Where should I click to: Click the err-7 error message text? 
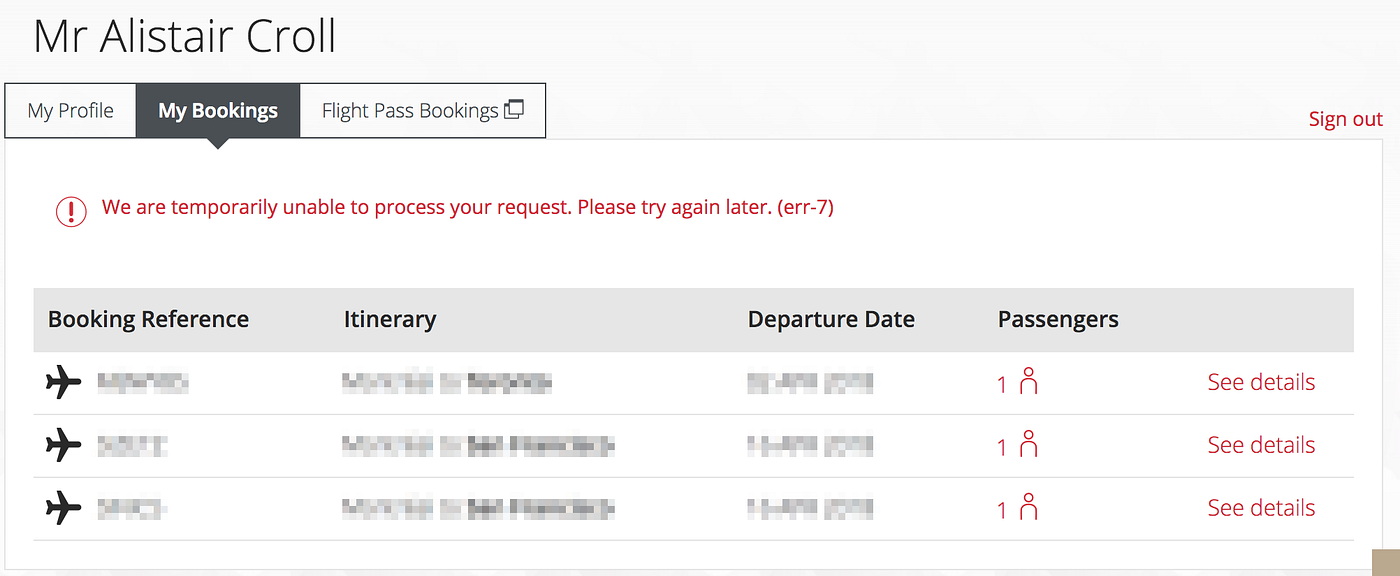point(467,208)
